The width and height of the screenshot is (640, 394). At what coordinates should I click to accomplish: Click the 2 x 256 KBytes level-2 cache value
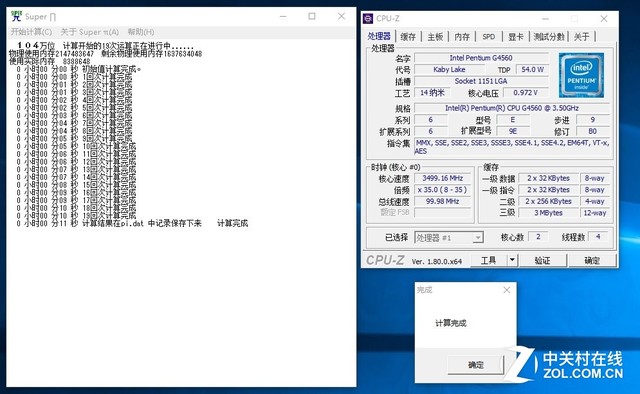click(548, 201)
